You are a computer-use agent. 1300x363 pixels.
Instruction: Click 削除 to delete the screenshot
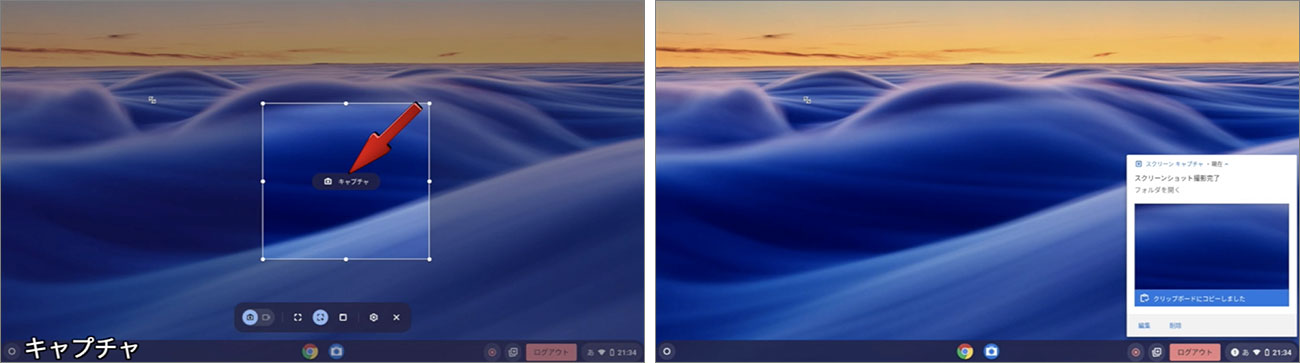pyautogui.click(x=1175, y=325)
